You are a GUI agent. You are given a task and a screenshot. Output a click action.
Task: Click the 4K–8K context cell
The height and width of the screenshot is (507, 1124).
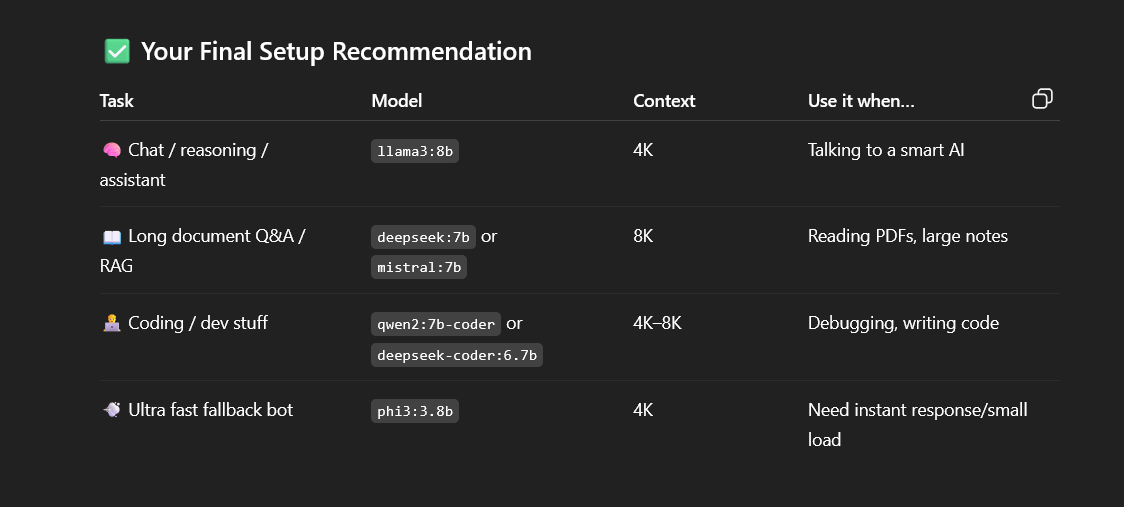657,323
